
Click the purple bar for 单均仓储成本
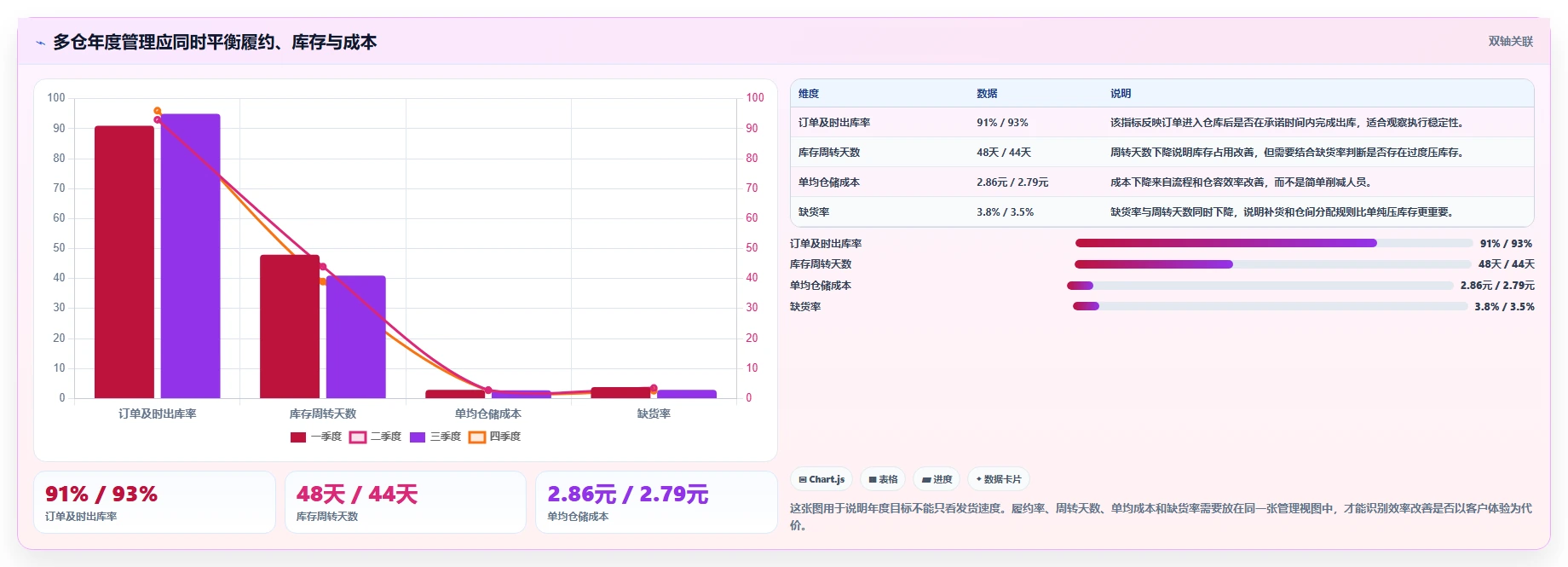(522, 394)
